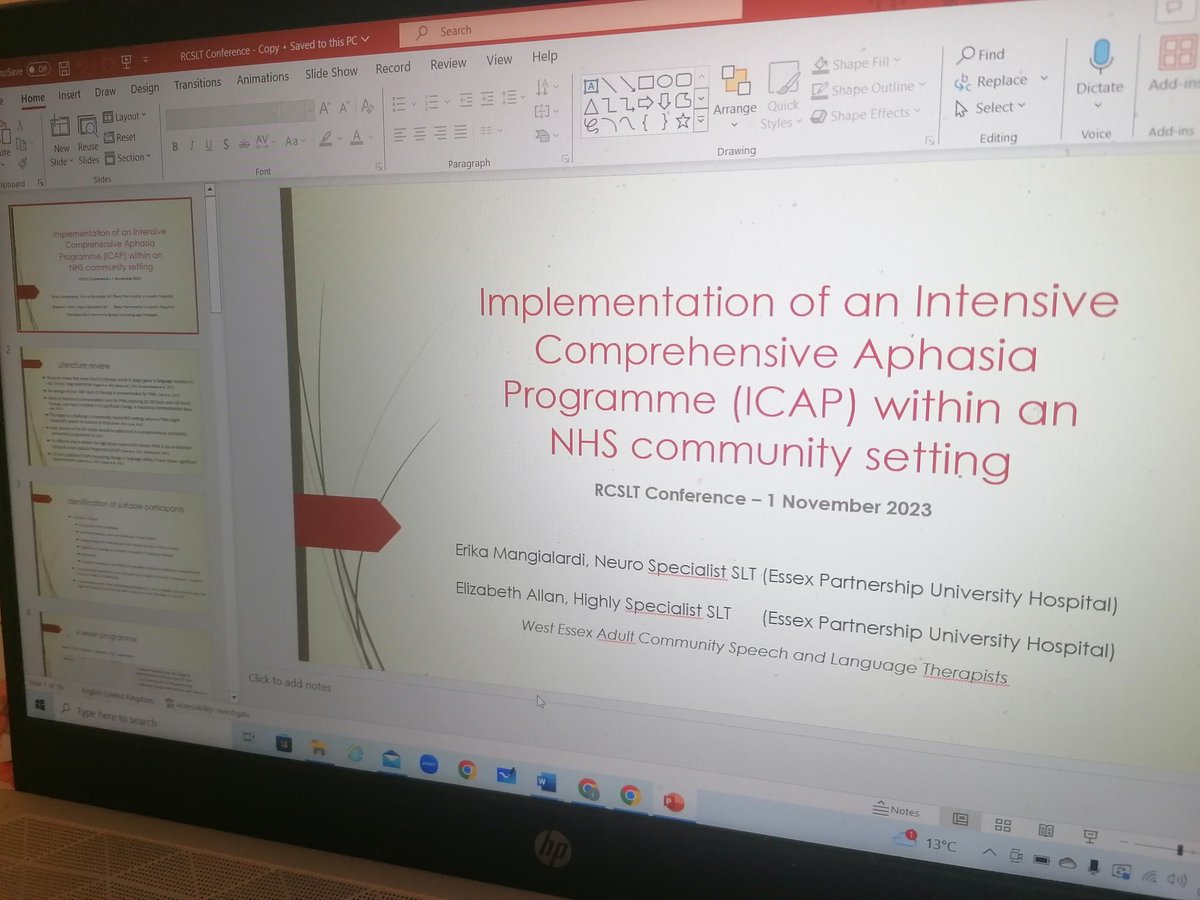Screen dimensions: 1200x900
Task: Center the text
Action: [419, 134]
